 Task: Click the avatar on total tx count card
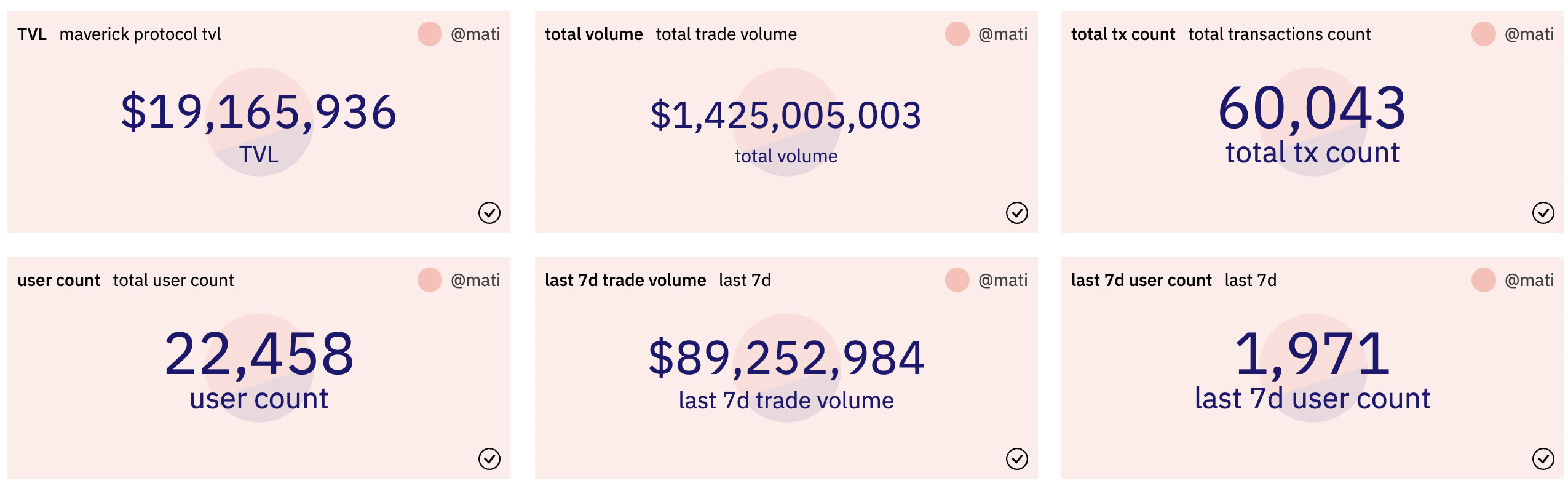(1484, 34)
